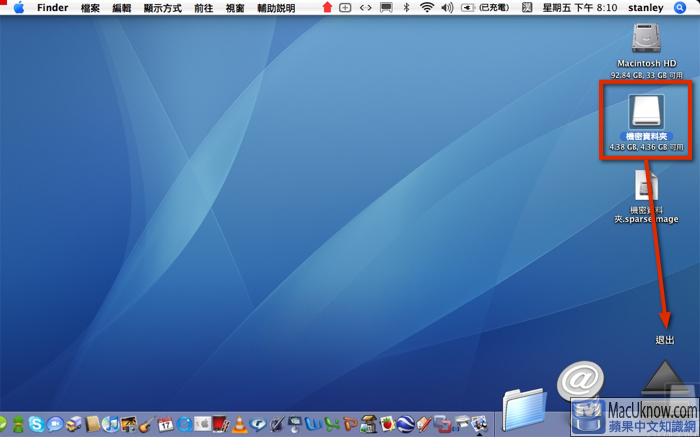The image size is (700, 437).
Task: Launch iTunes from the Dock
Action: click(110, 424)
